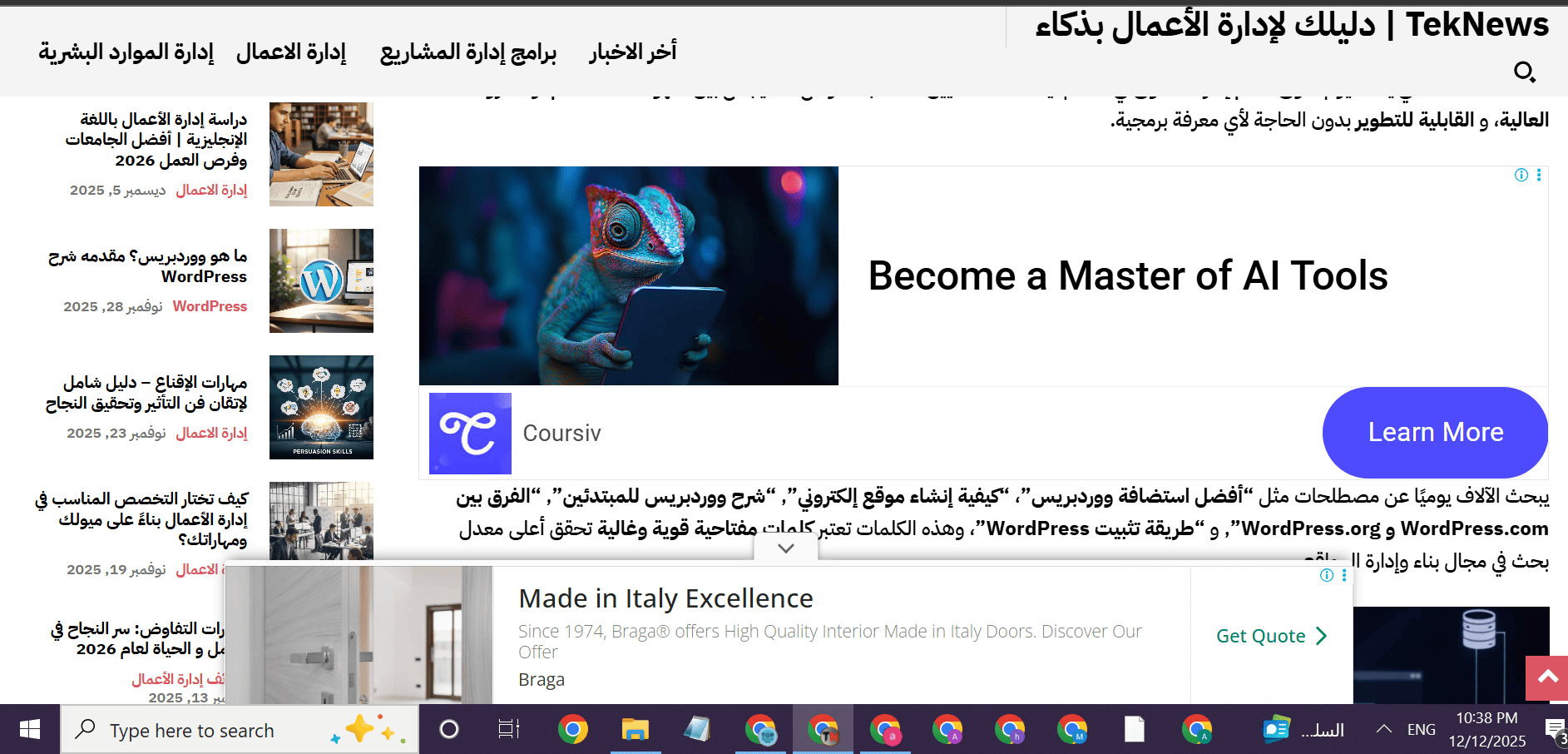The image size is (1568, 754).
Task: Select the إدارة الموارد البشرية menu item
Action: (x=126, y=52)
